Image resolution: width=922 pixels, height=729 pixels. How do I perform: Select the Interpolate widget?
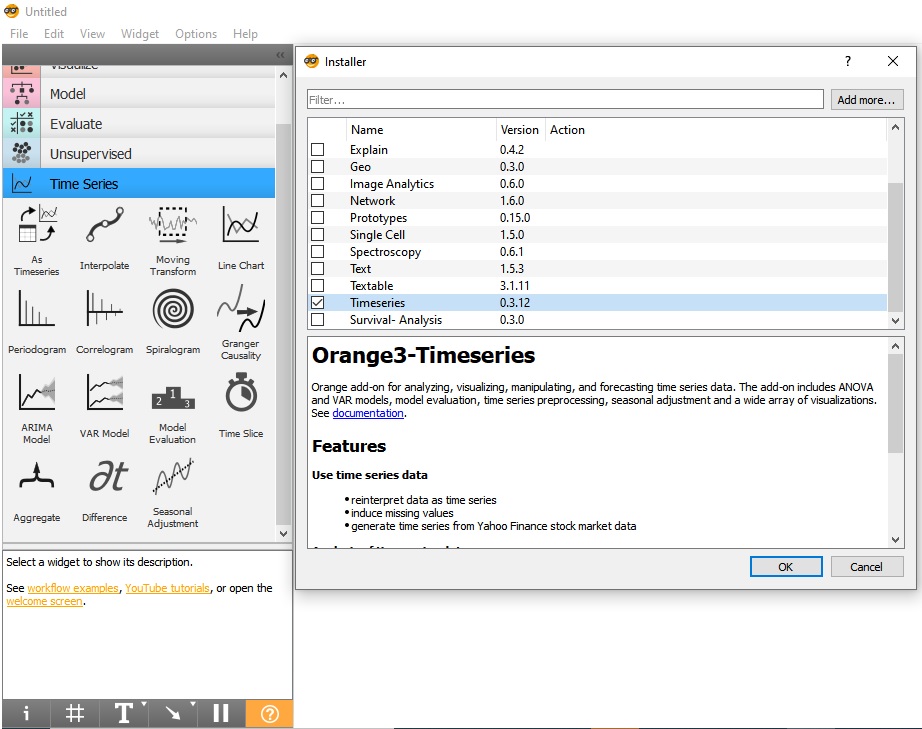[103, 238]
